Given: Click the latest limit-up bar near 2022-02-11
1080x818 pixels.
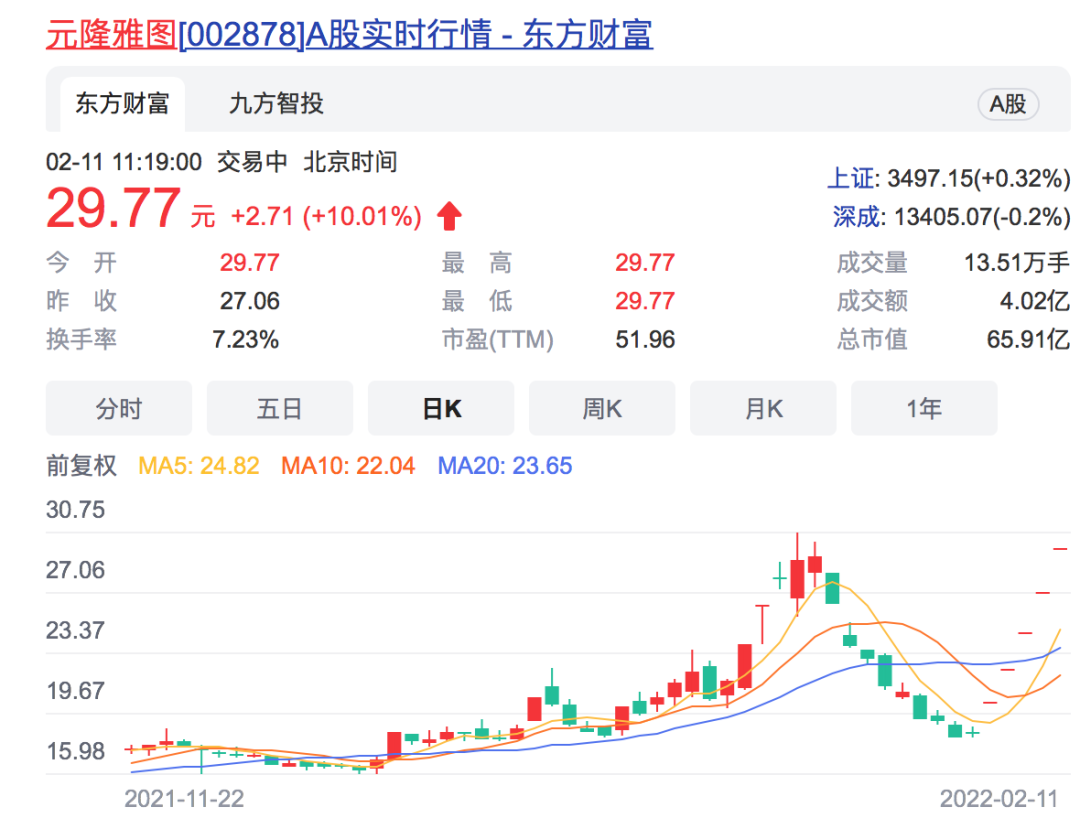Looking at the screenshot, I should [1060, 548].
